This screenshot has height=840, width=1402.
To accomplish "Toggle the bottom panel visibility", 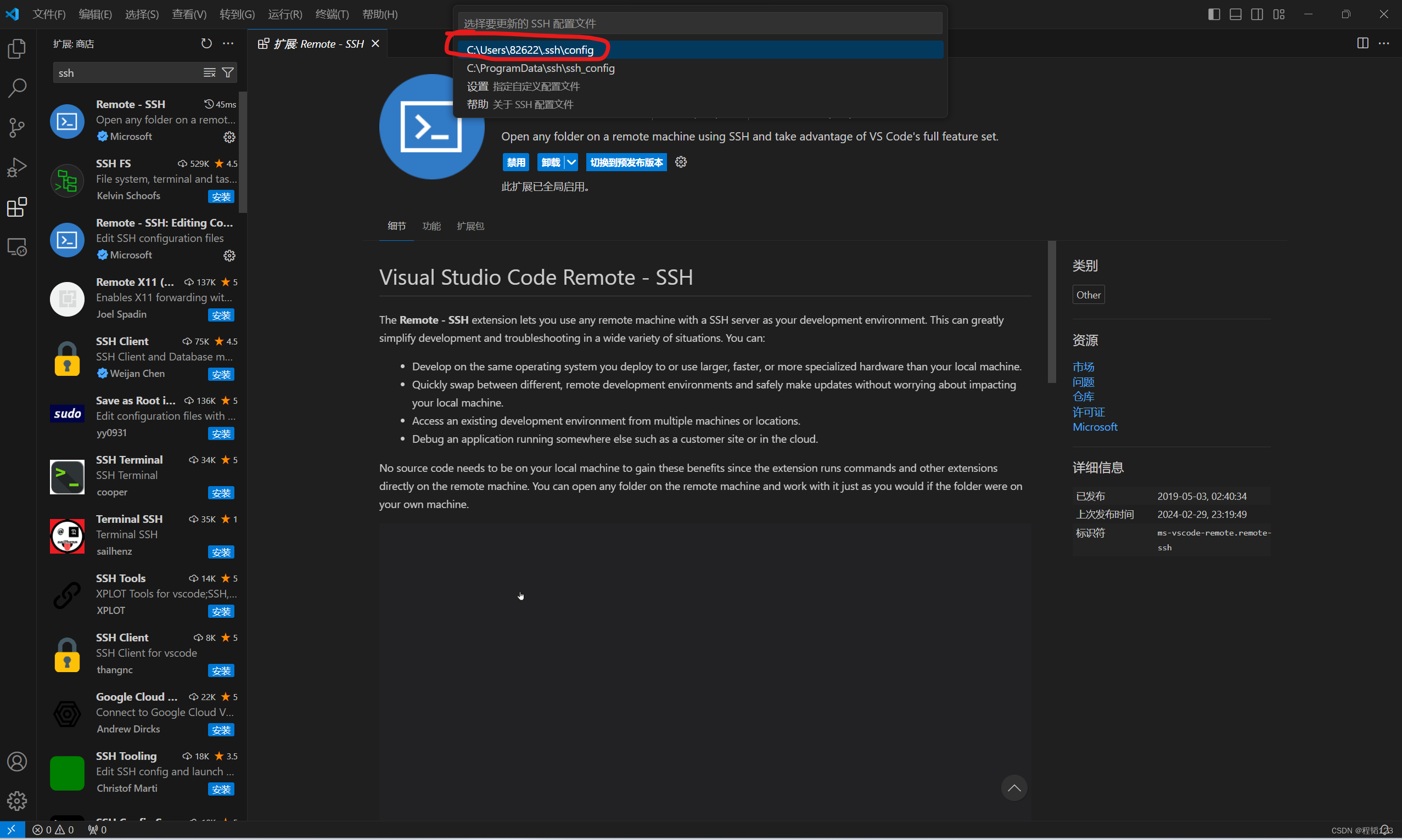I will [1235, 14].
